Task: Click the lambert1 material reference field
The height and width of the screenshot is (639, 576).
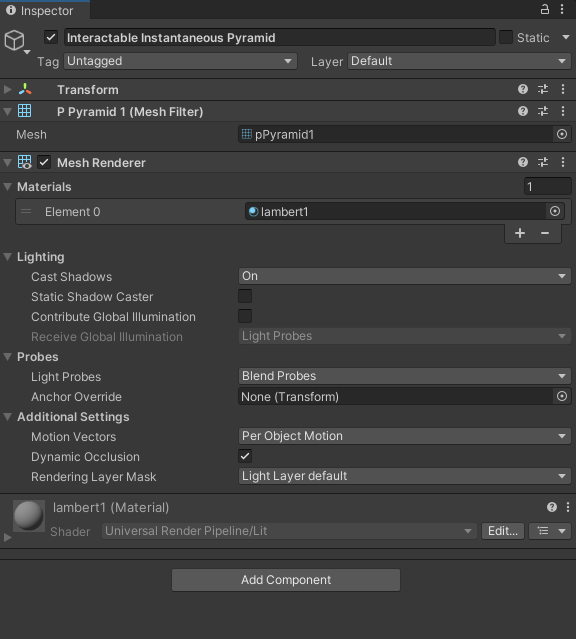Action: [x=395, y=211]
